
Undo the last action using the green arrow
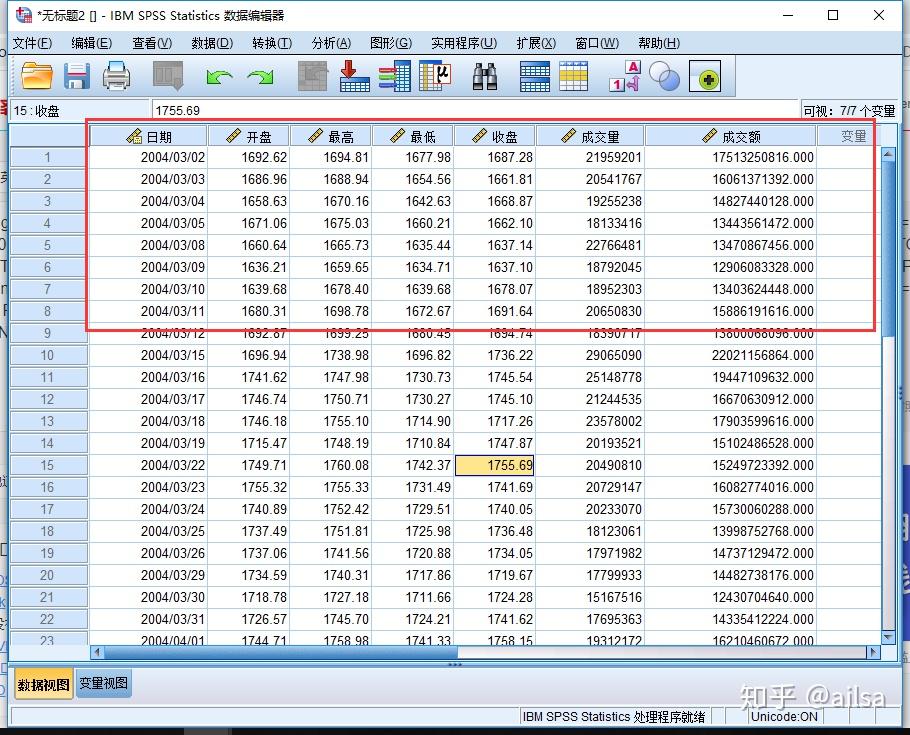(219, 77)
